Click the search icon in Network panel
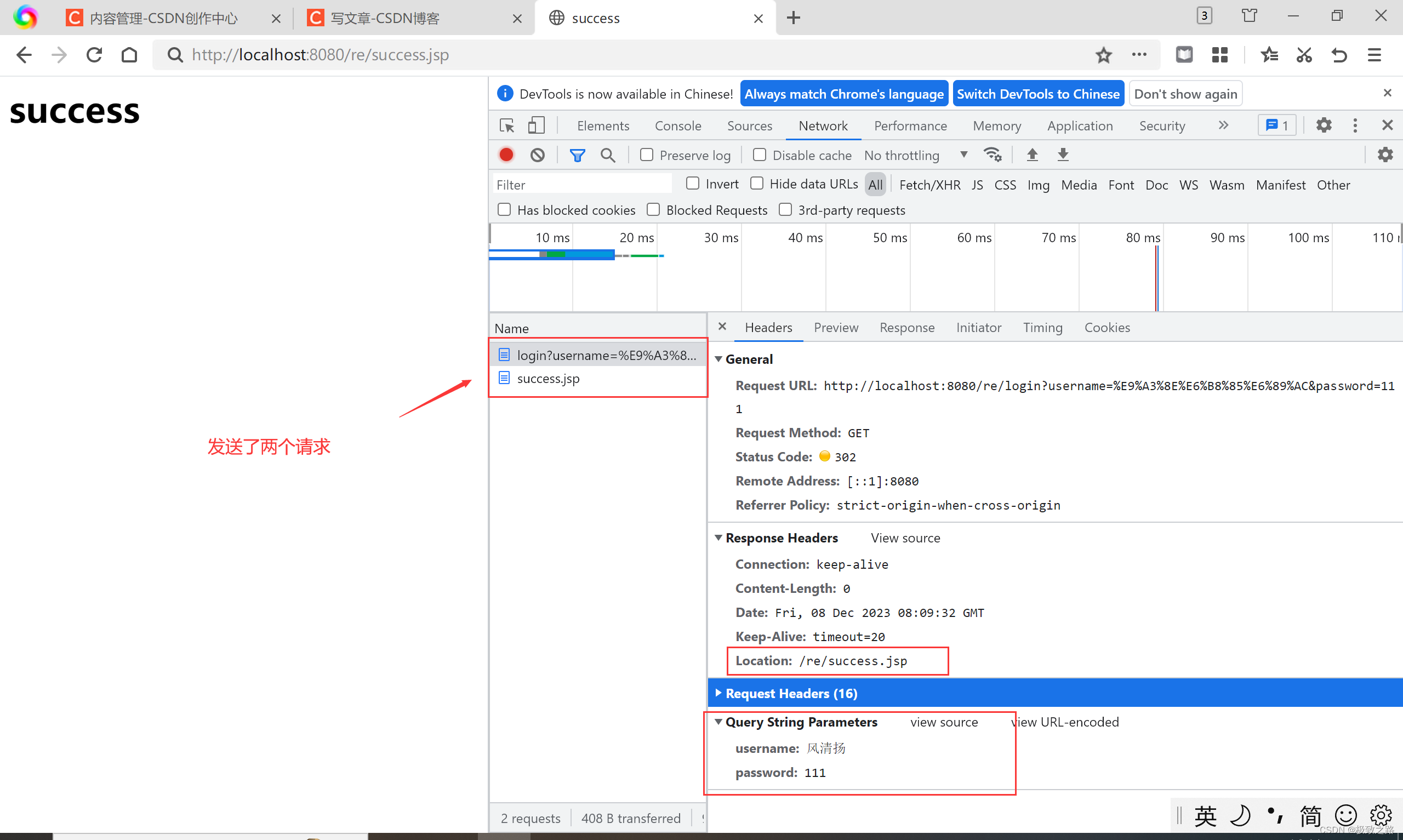This screenshot has width=1403, height=840. tap(608, 155)
